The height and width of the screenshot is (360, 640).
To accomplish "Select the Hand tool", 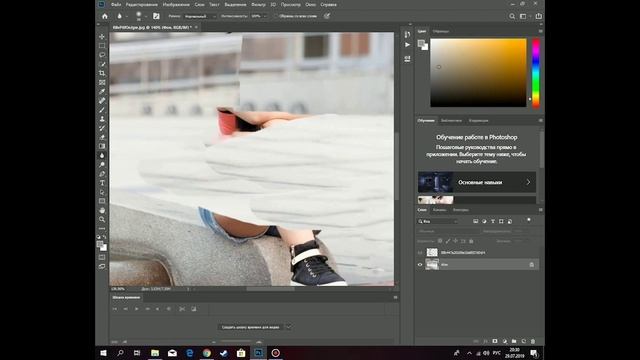I will tap(102, 210).
